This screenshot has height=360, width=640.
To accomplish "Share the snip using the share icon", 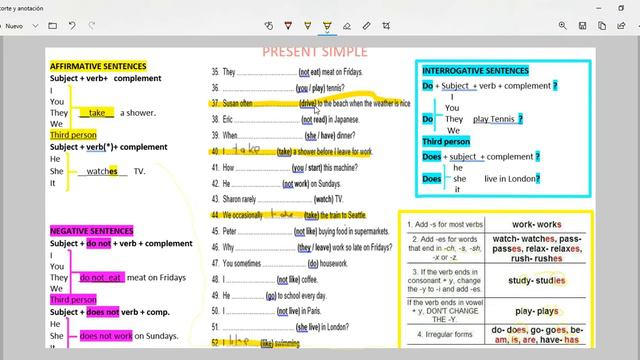I will click(622, 26).
